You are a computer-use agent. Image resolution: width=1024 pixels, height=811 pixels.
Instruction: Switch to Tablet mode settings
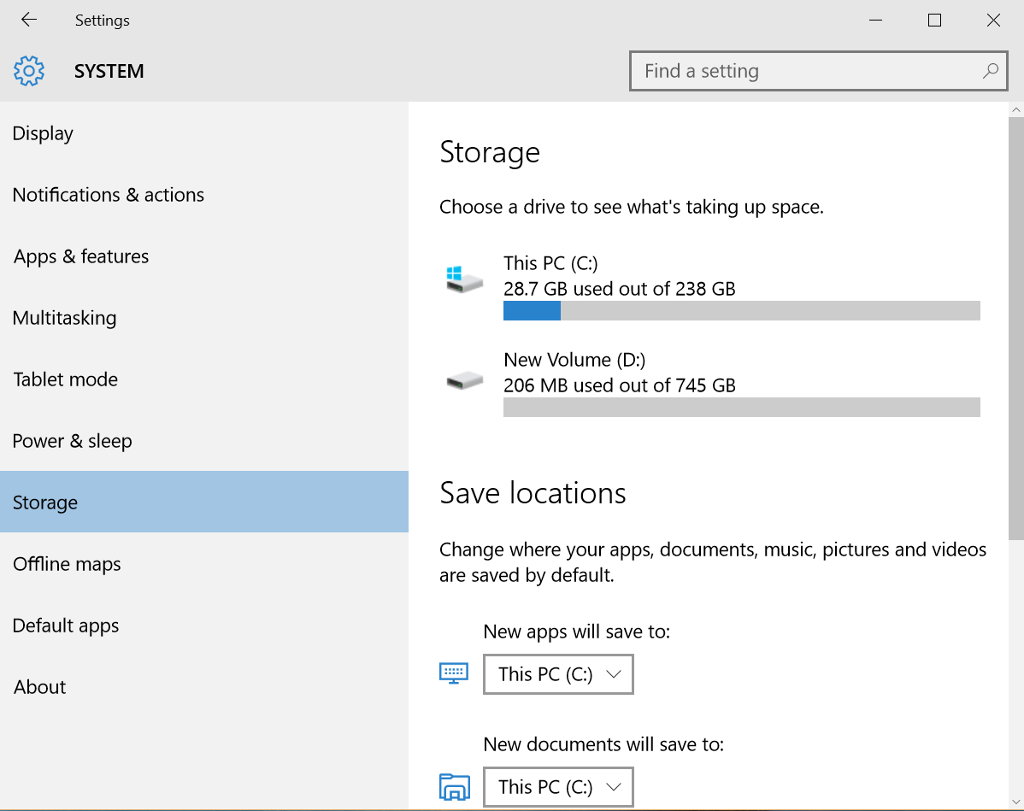click(65, 380)
